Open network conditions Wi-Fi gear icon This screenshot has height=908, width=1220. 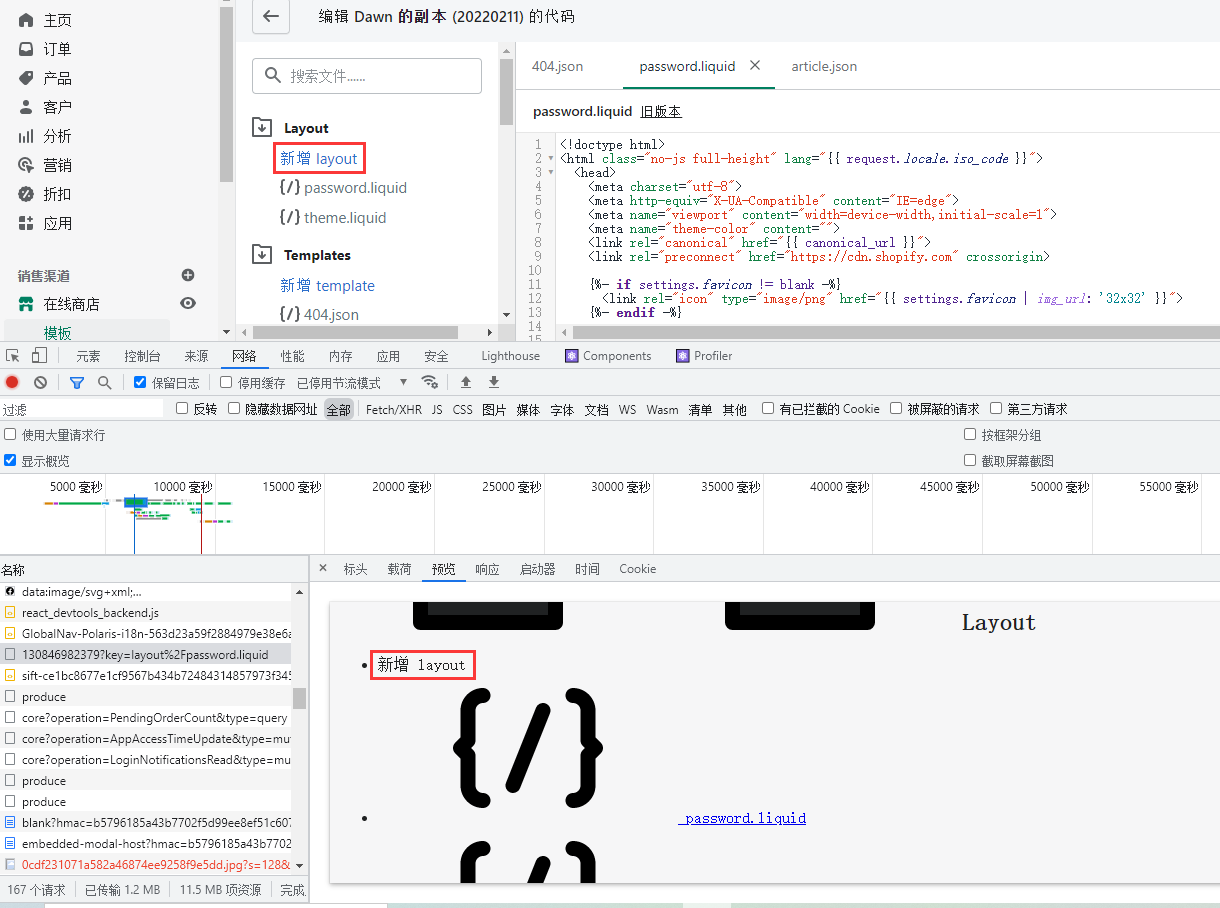pos(430,382)
